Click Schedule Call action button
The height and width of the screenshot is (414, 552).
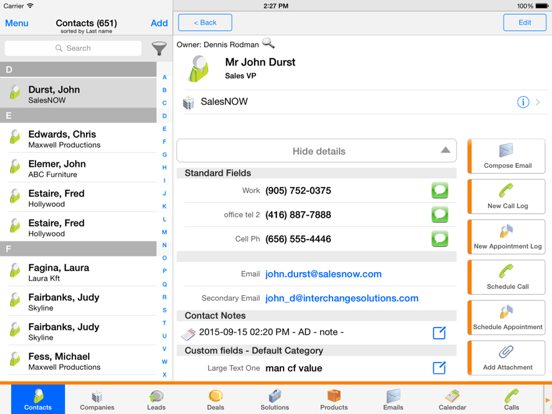coord(507,277)
